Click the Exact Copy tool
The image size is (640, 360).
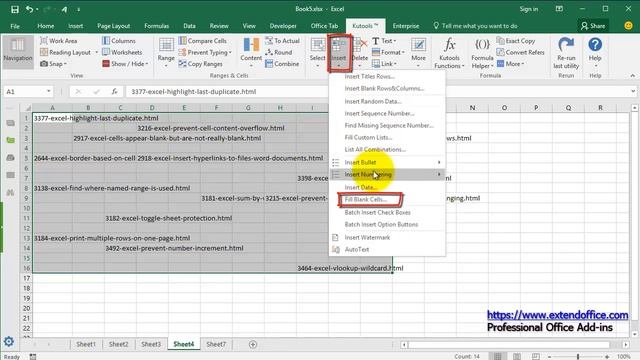click(x=516, y=41)
